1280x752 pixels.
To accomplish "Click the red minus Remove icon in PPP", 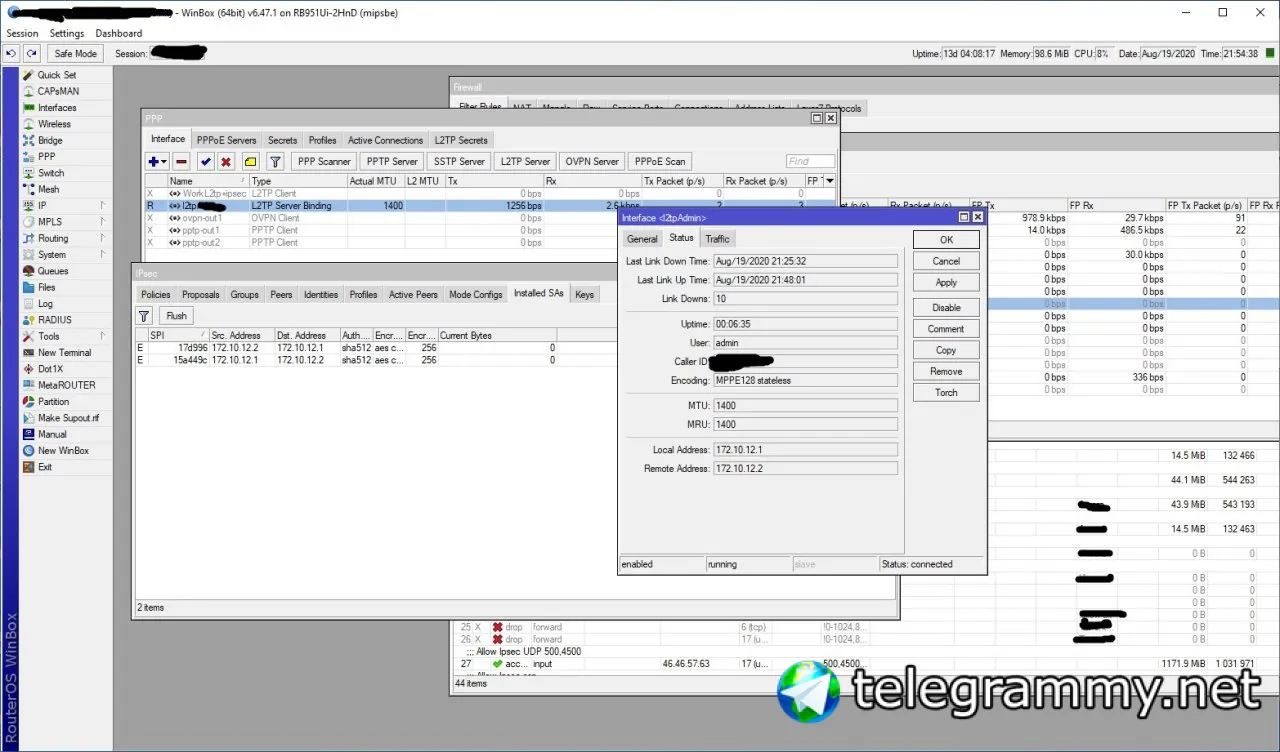I will [x=181, y=161].
